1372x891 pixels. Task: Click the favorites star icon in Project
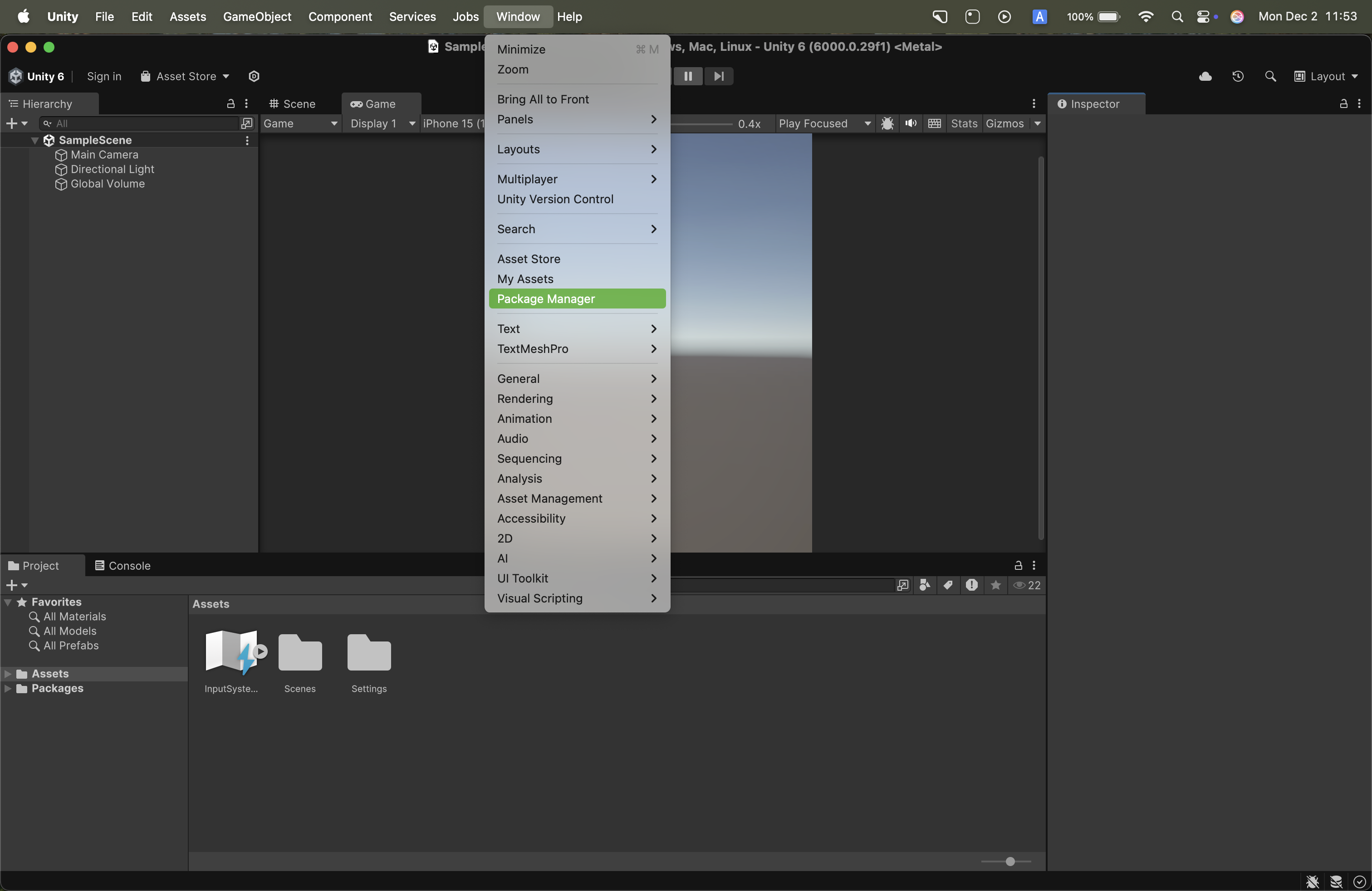pos(995,585)
